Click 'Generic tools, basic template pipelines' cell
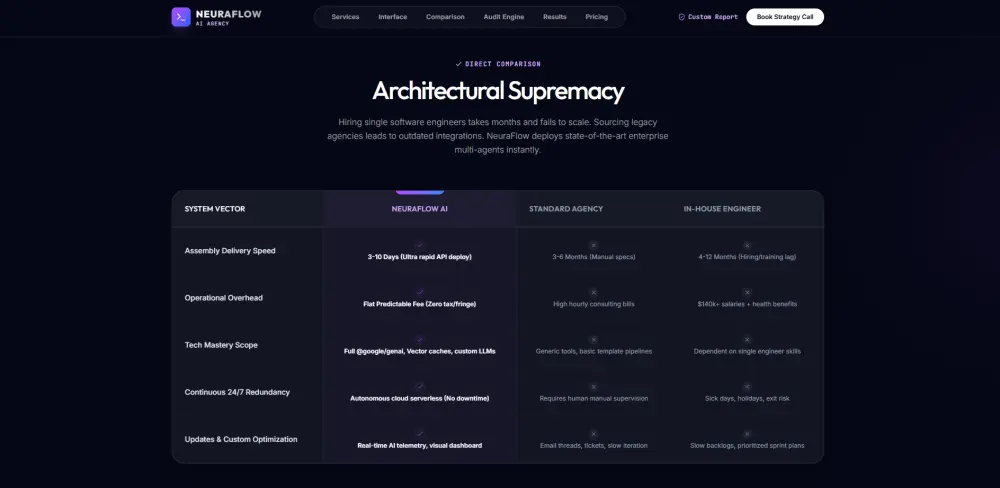 pyautogui.click(x=594, y=351)
